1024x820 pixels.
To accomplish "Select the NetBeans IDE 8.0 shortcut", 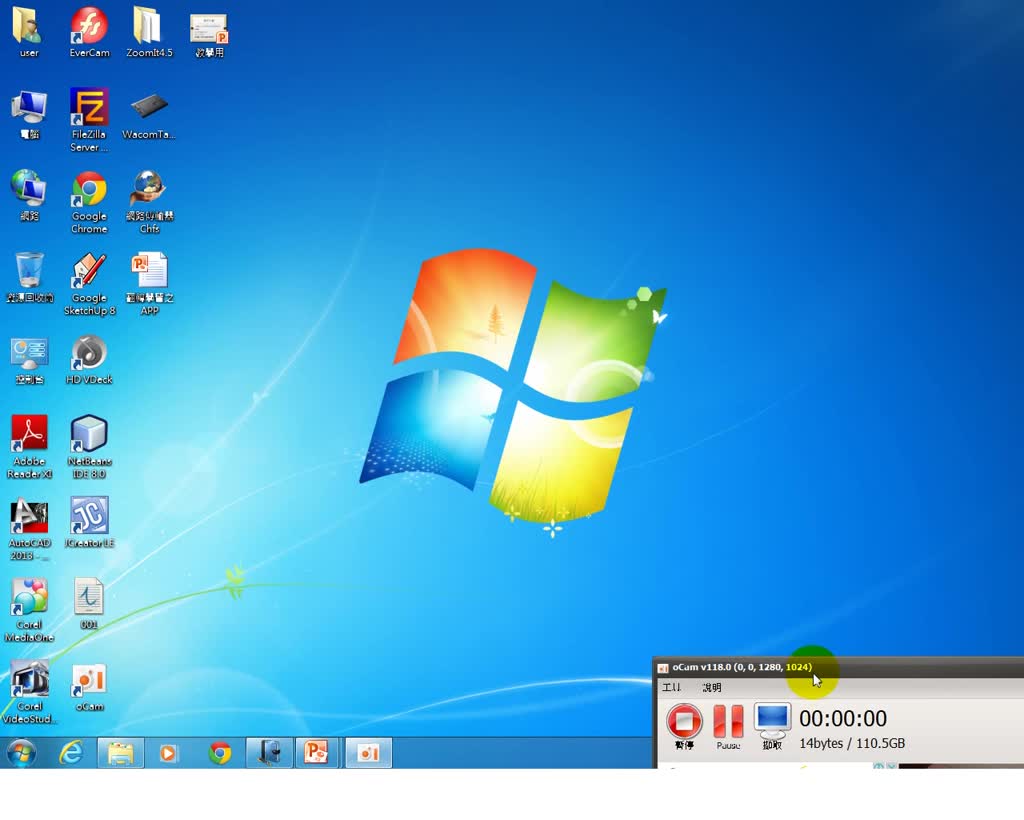I will pos(89,447).
